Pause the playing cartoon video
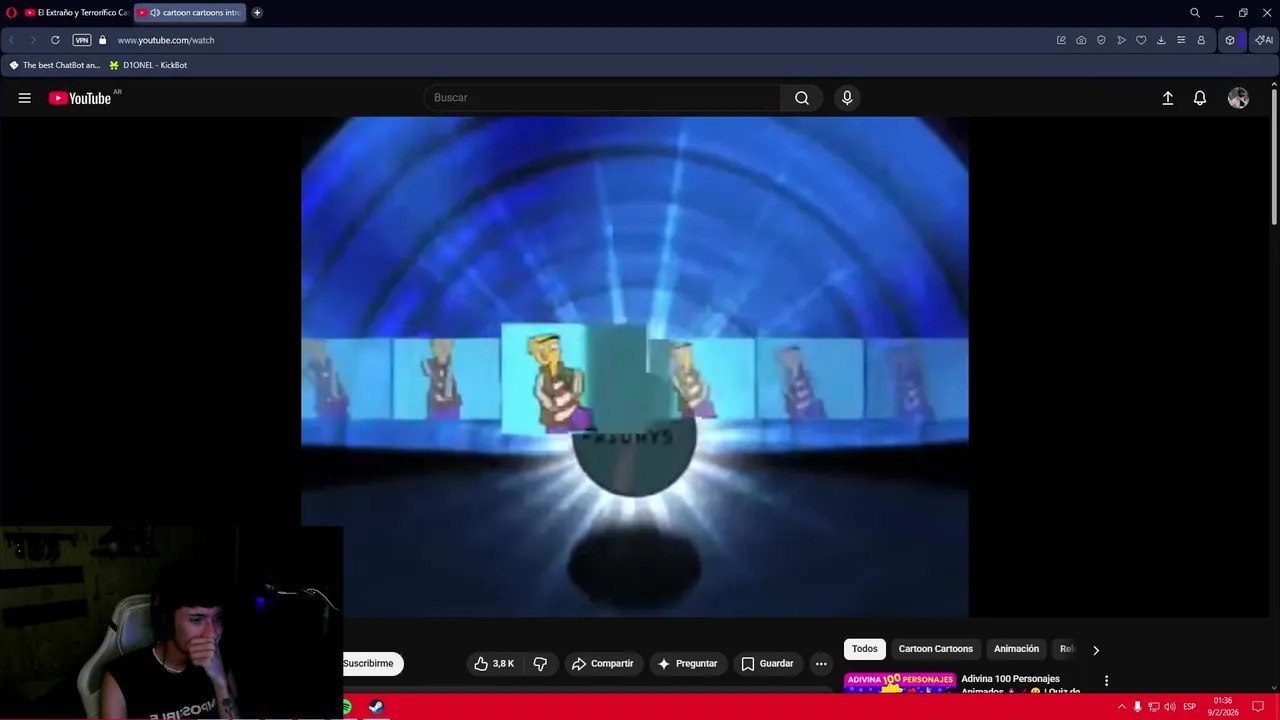The width and height of the screenshot is (1280, 720). [634, 366]
